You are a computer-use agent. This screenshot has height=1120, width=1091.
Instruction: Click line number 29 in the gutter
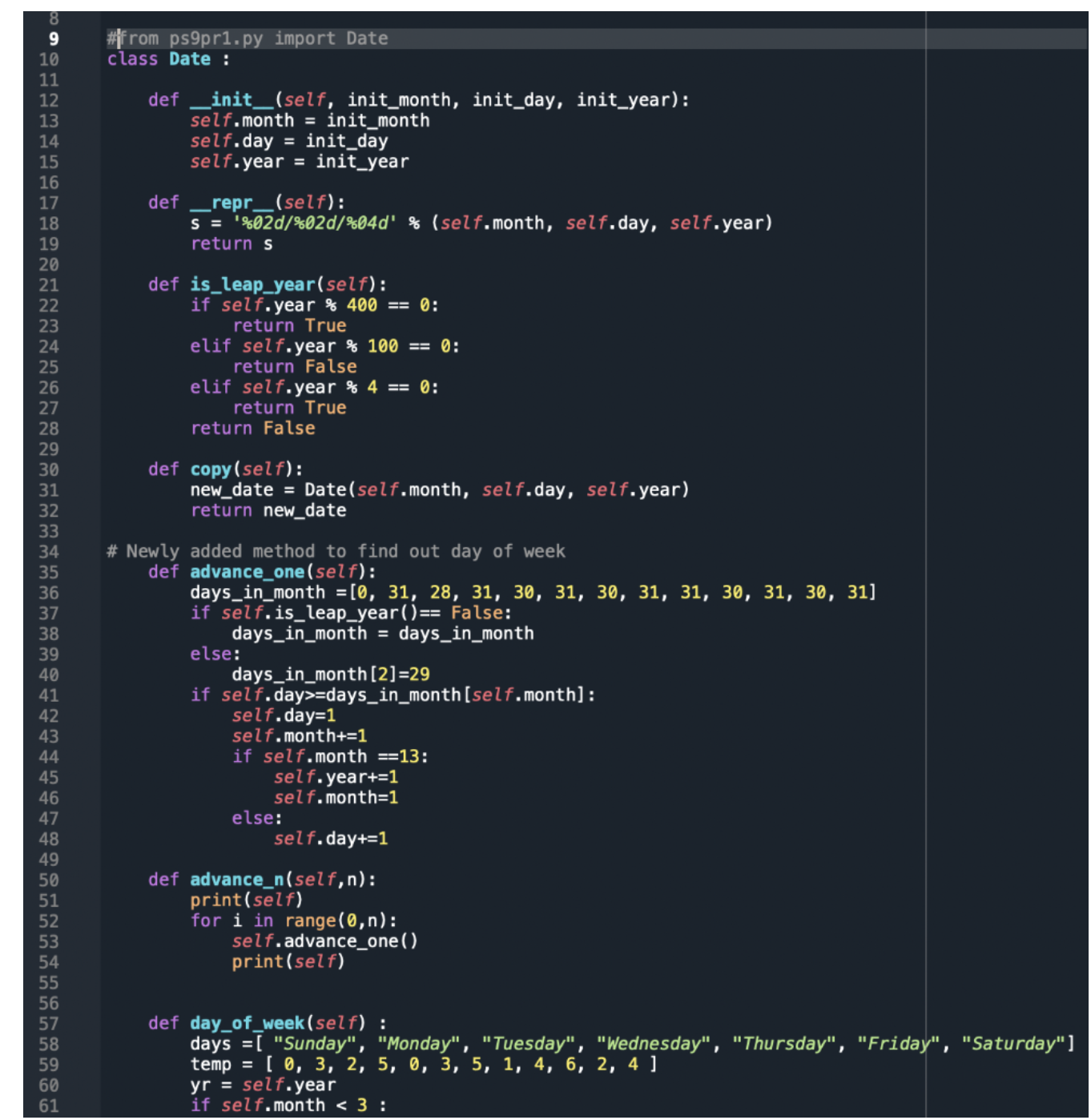(49, 449)
